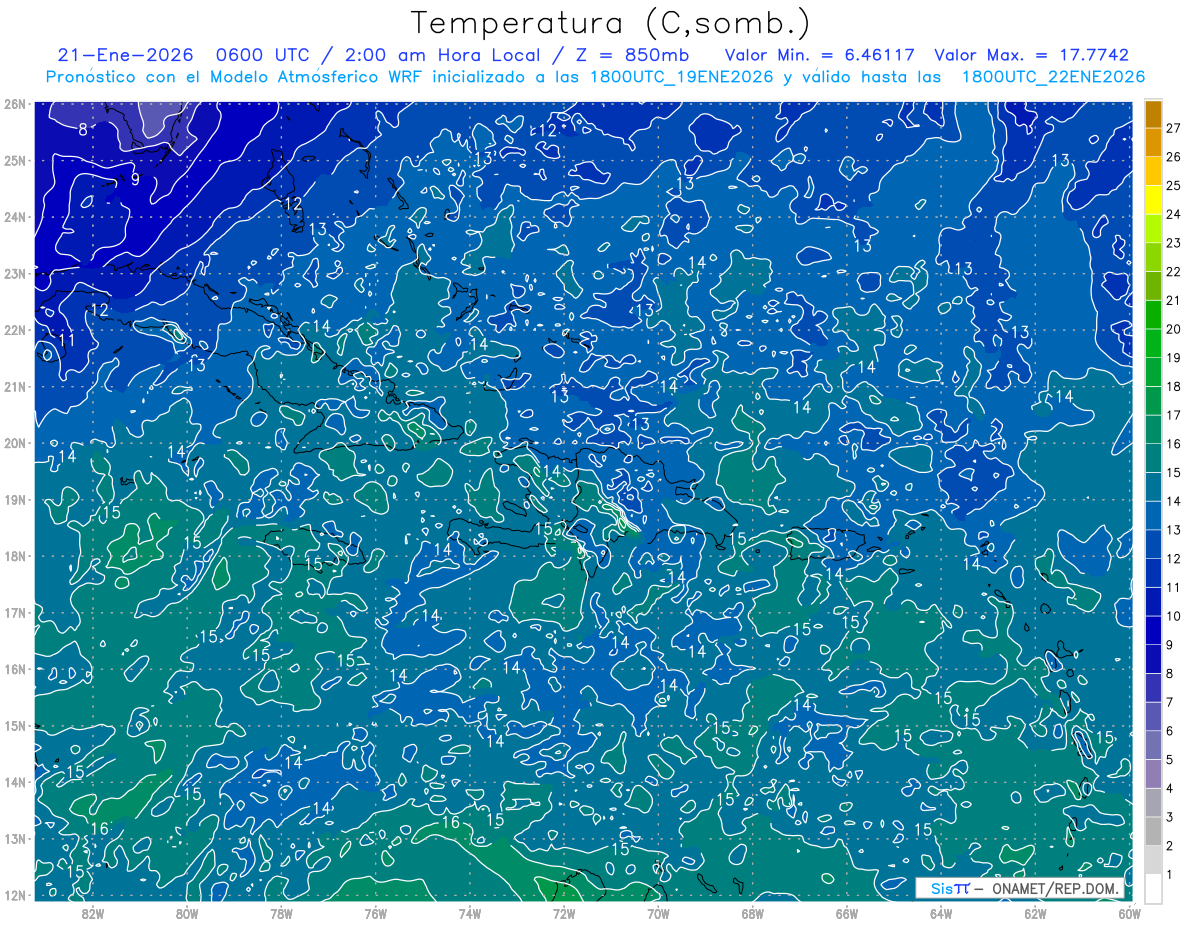Viewport: 1200px width, 927px height.
Task: Click longitude axis label "74W"
Action: 470,913
